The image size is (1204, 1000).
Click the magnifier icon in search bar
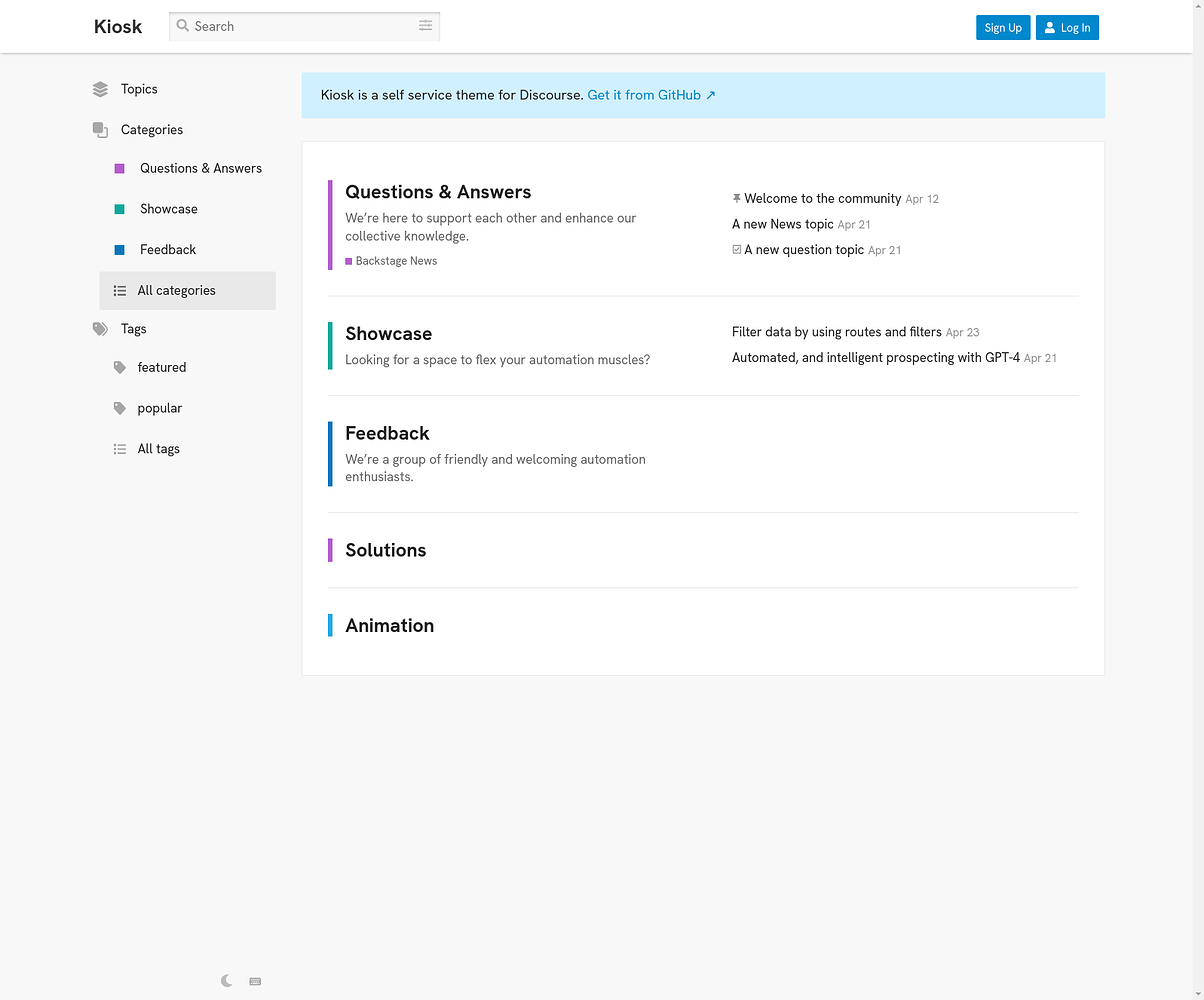click(x=183, y=26)
